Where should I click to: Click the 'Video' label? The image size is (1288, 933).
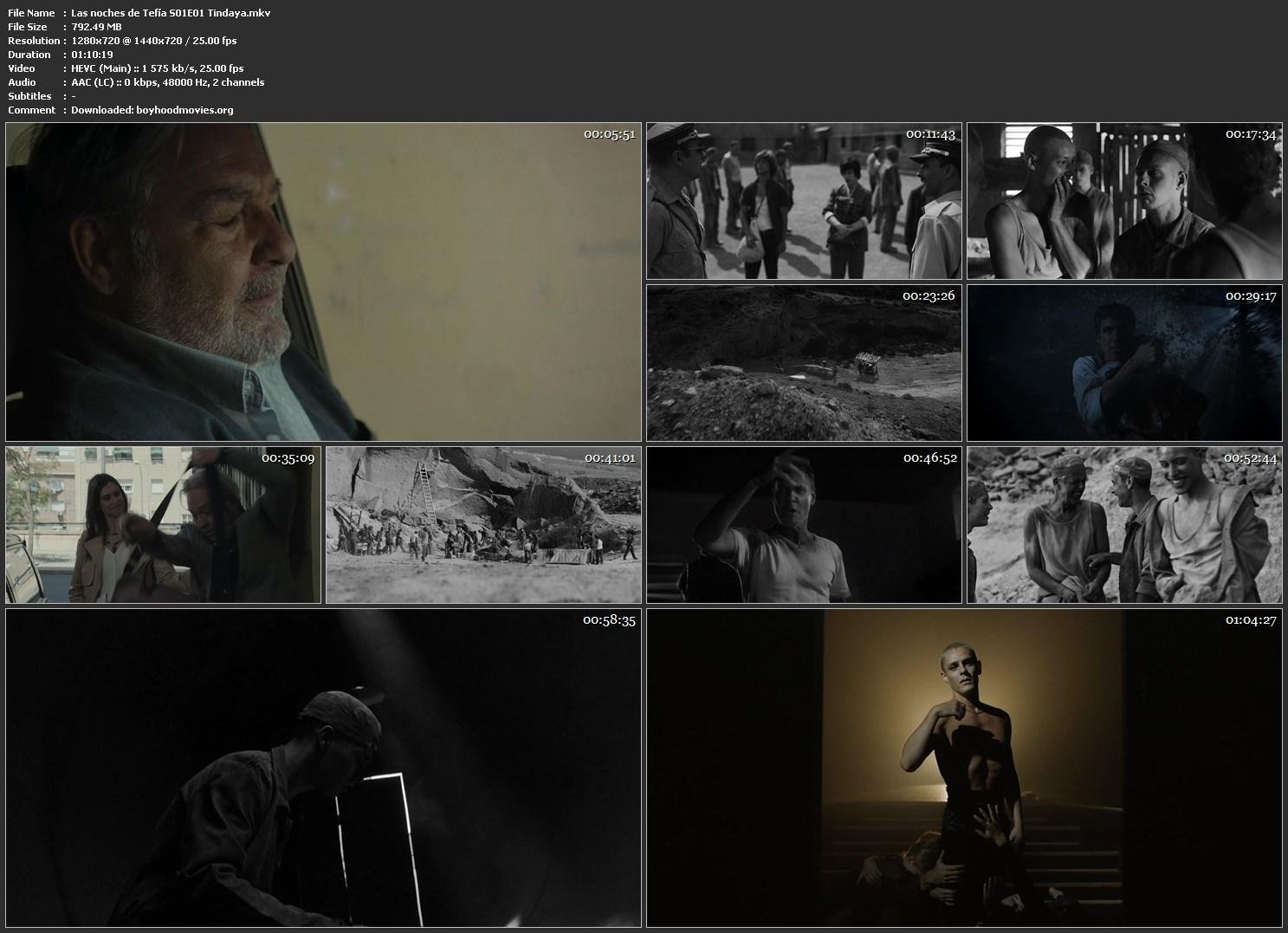pyautogui.click(x=22, y=68)
